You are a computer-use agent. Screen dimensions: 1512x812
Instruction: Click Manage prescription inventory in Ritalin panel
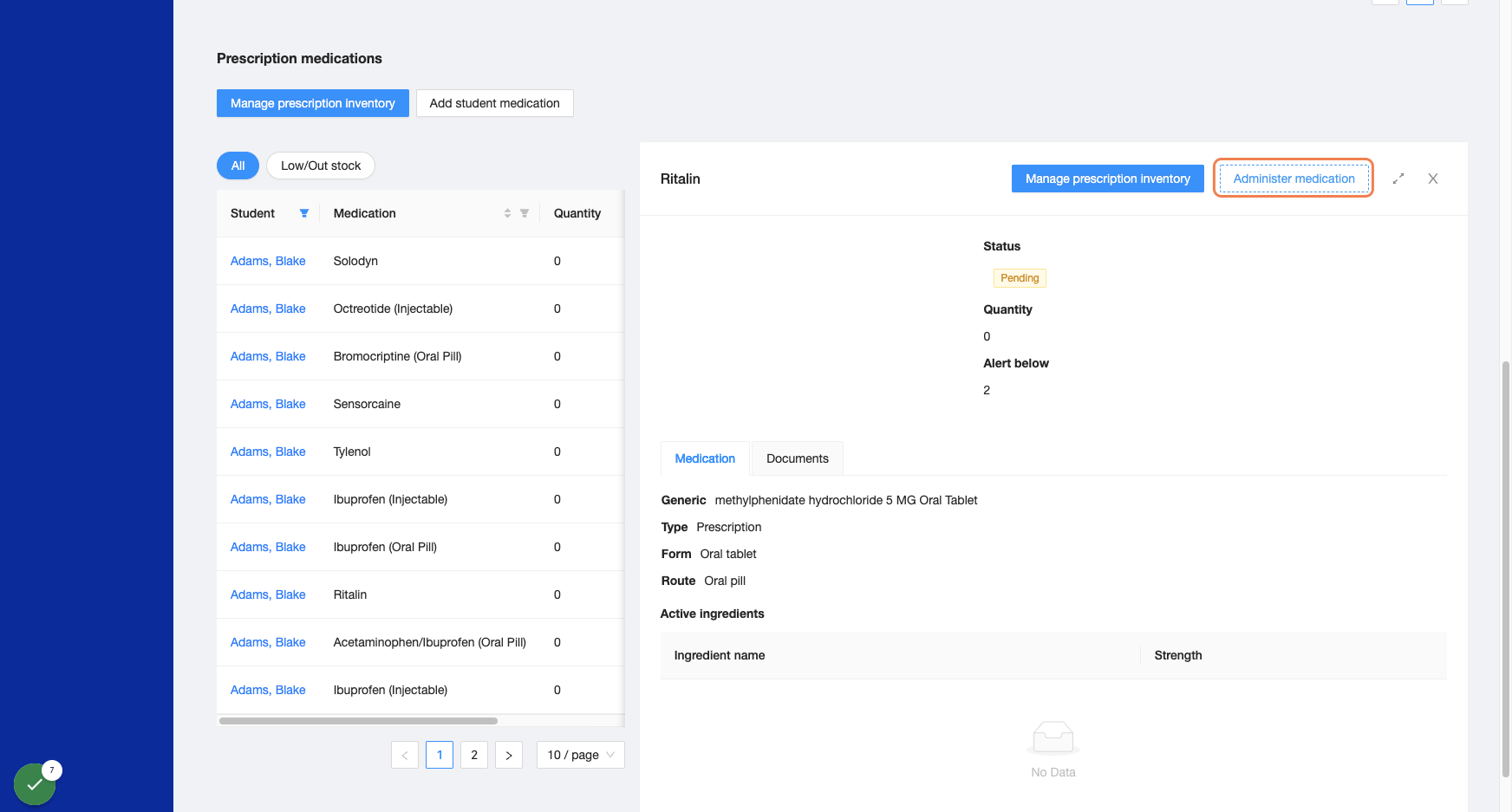coord(1108,179)
